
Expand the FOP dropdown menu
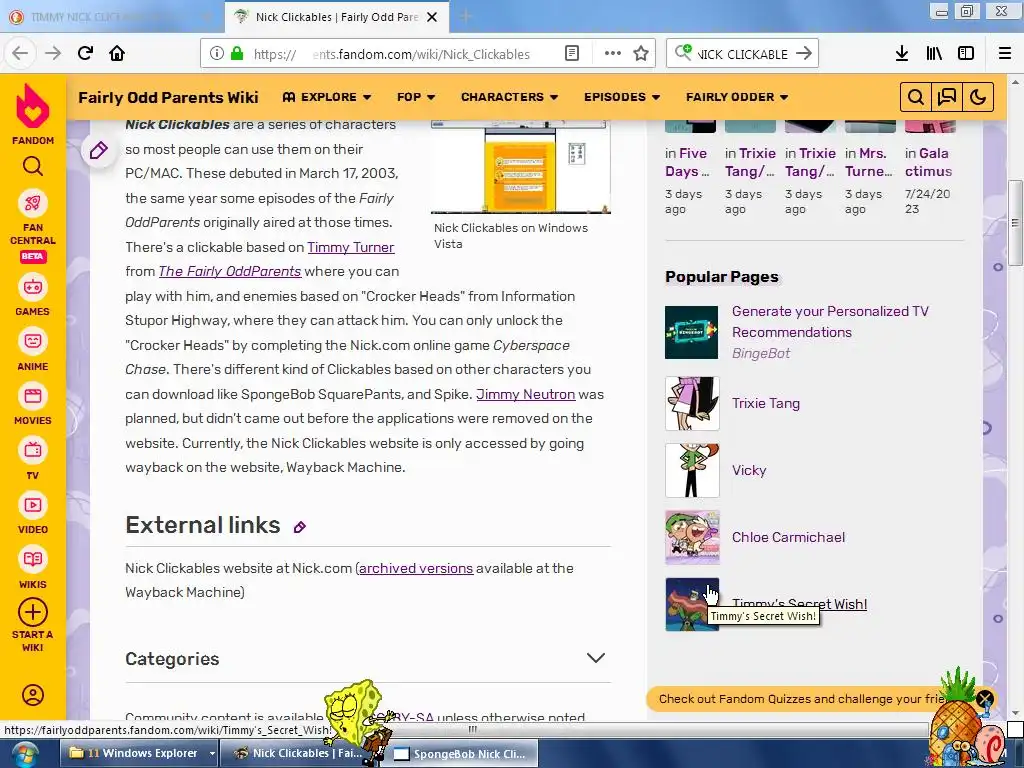click(416, 97)
